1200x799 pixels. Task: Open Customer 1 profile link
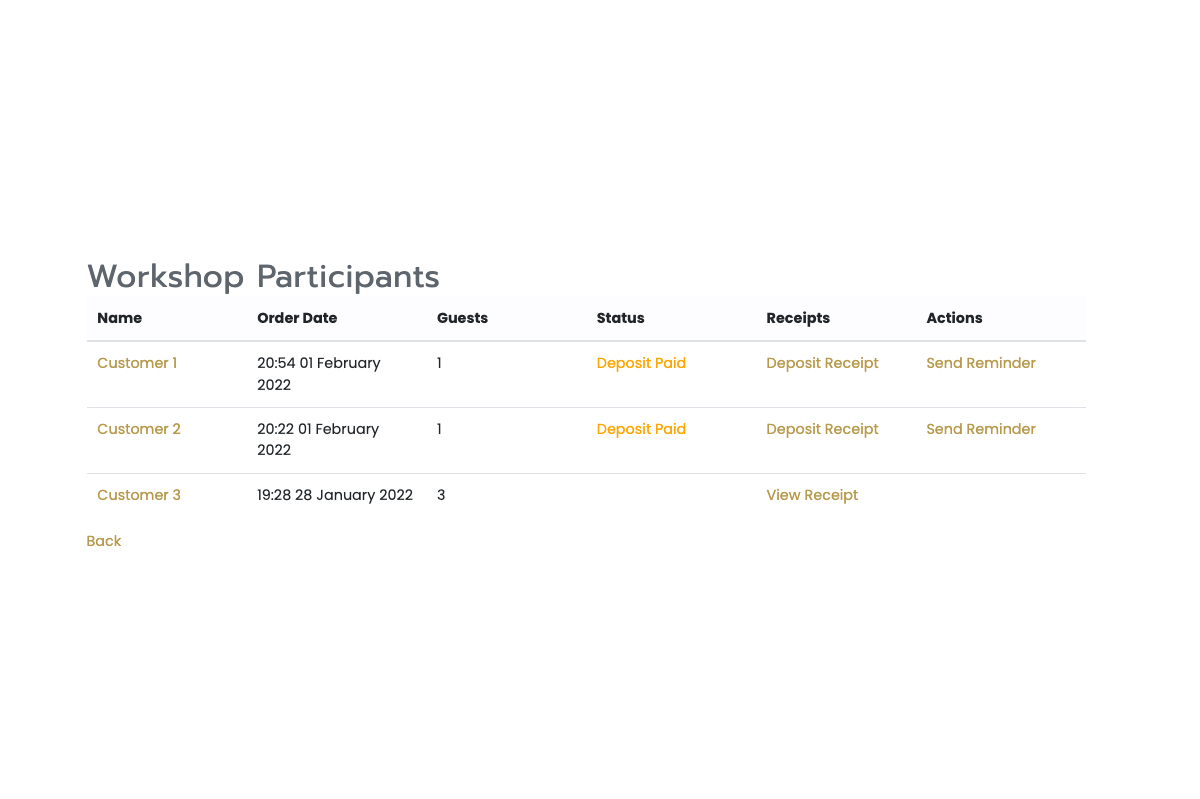[x=137, y=363]
